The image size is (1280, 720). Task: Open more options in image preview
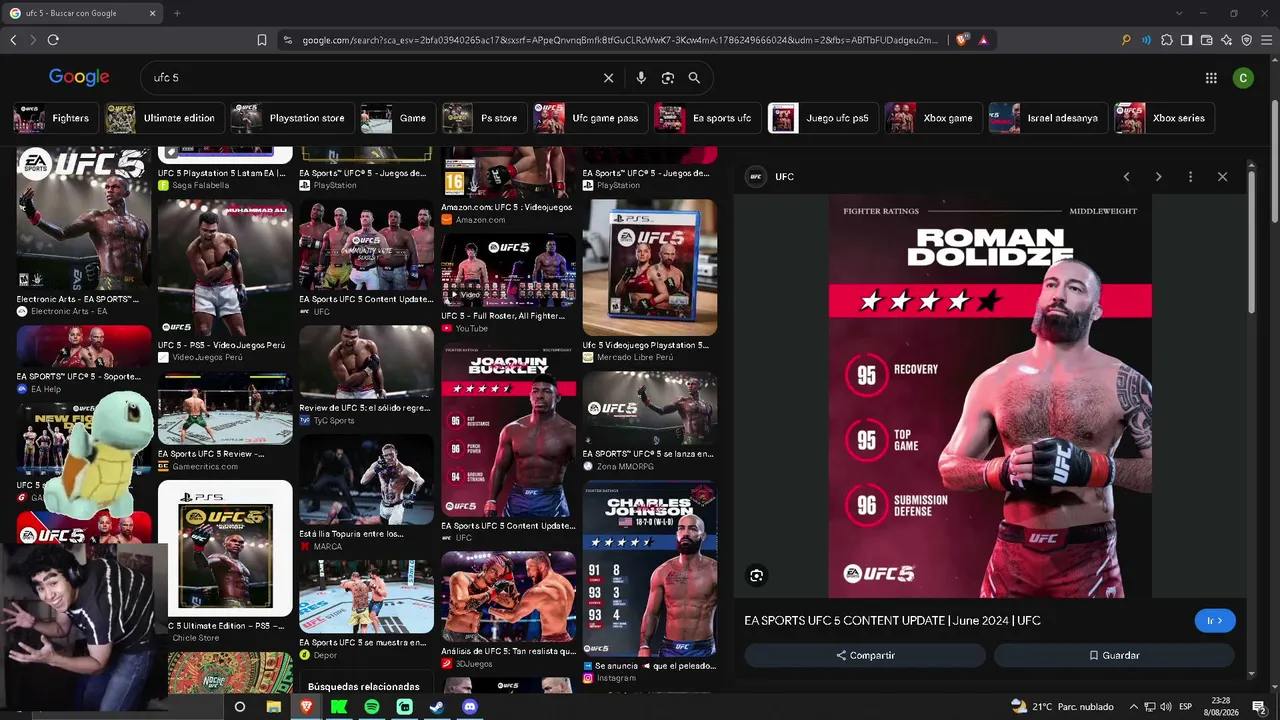(x=1190, y=177)
